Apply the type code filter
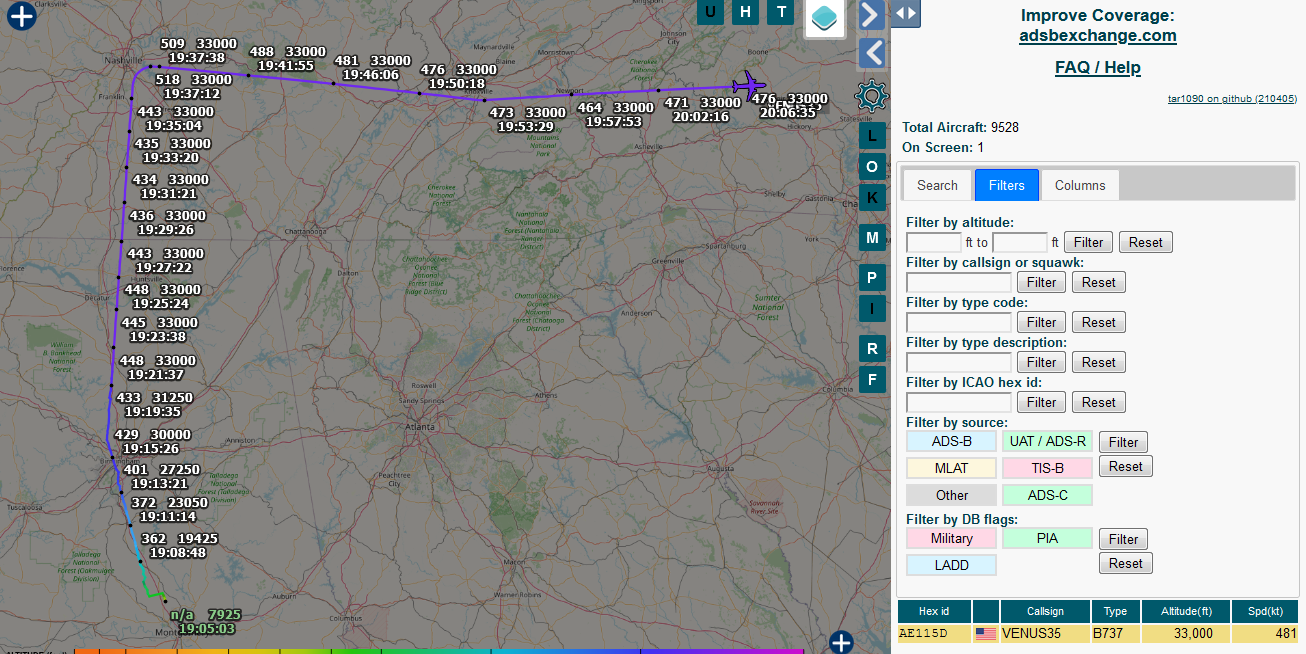 click(1041, 322)
